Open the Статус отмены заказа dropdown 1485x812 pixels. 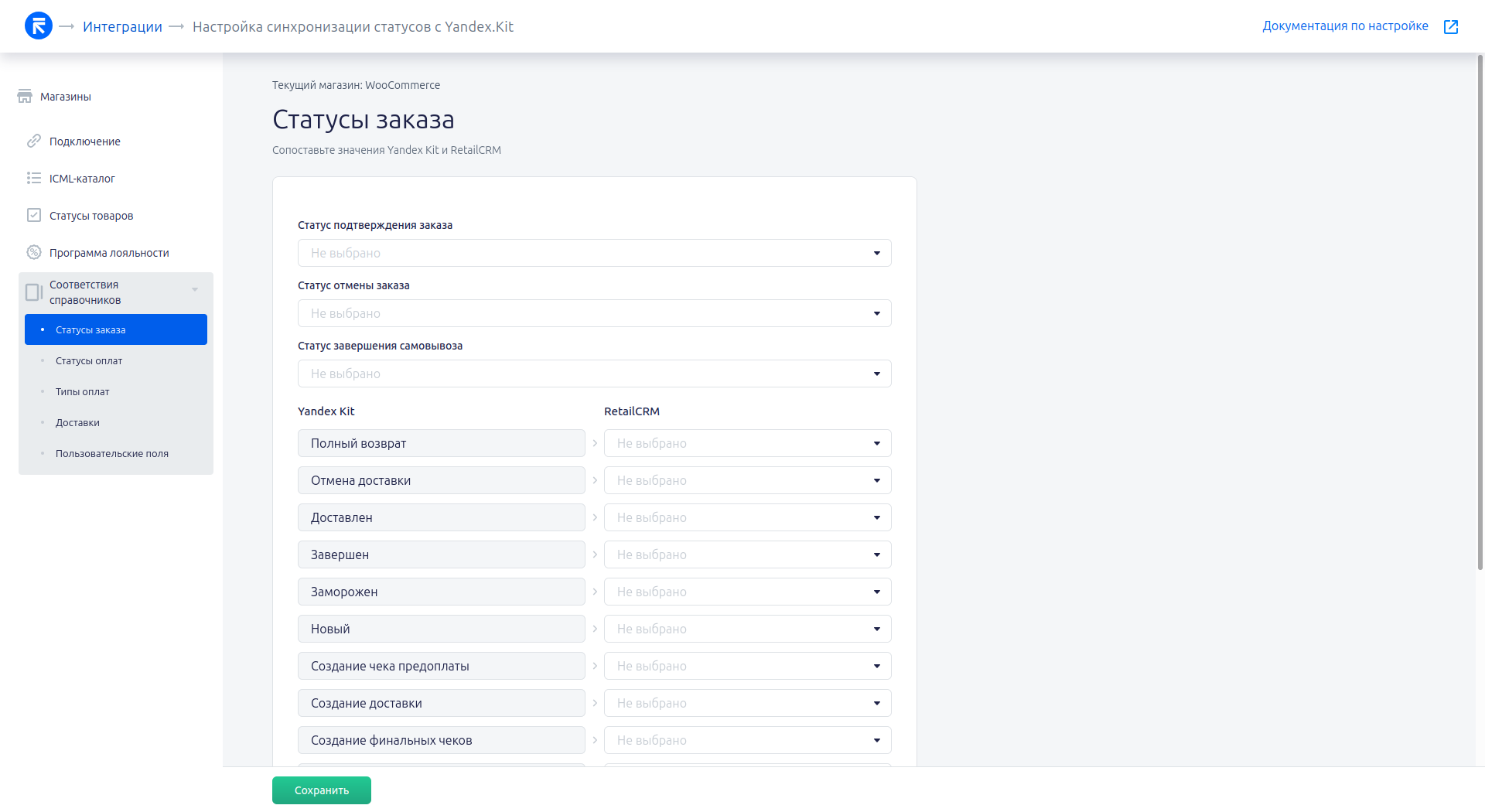[x=594, y=313]
